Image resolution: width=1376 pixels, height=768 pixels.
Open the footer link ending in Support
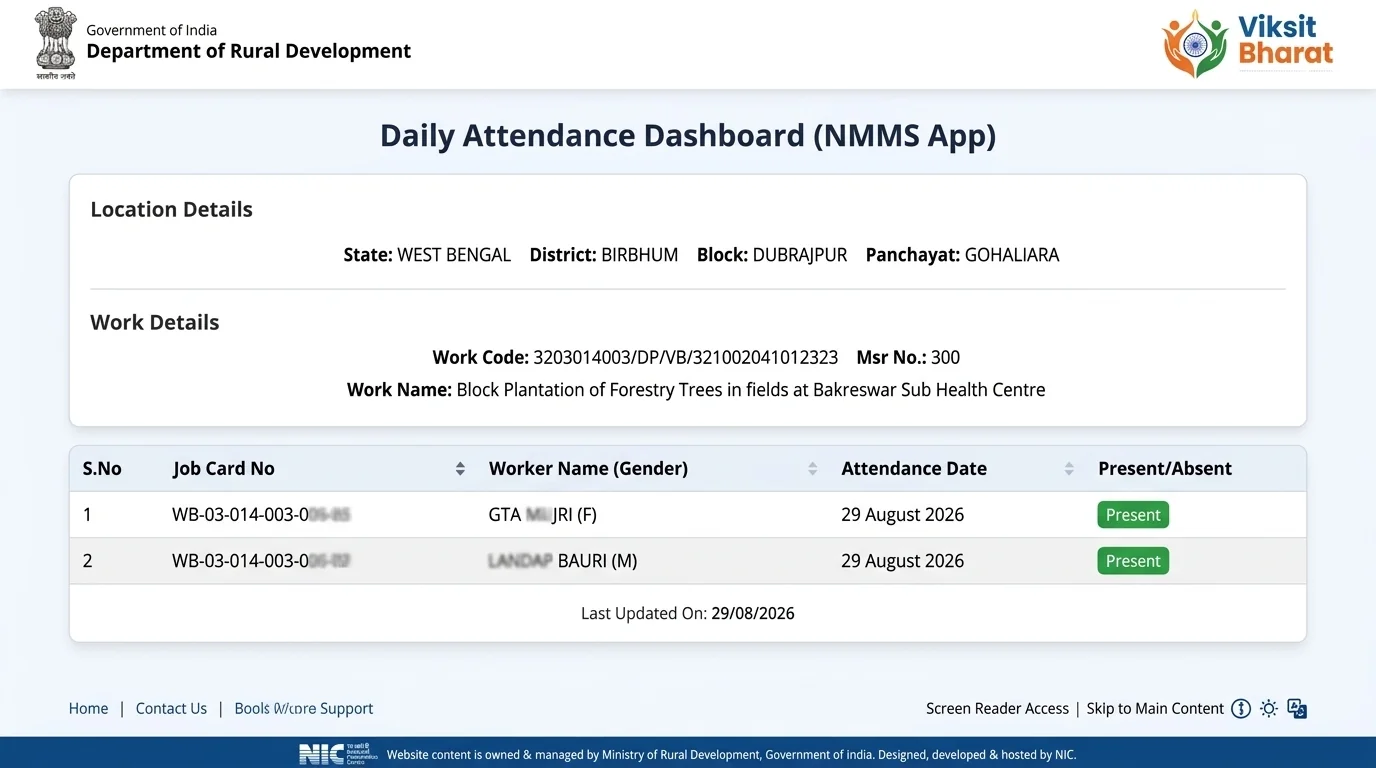tap(304, 709)
